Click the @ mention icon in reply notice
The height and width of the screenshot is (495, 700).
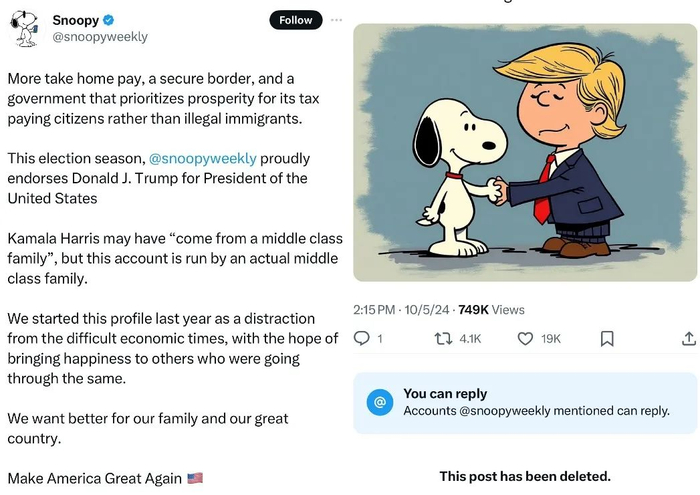379,402
